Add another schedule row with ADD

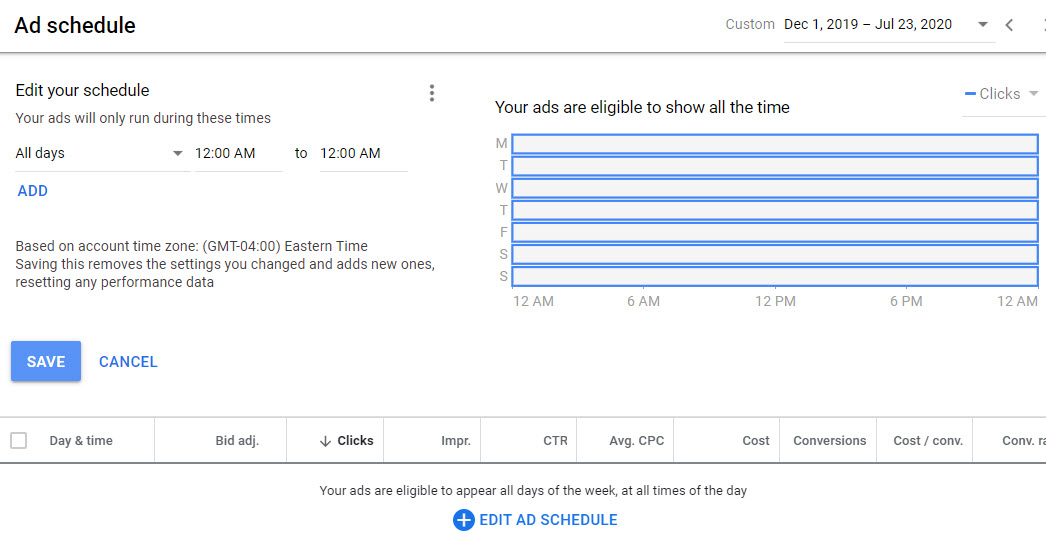[33, 191]
